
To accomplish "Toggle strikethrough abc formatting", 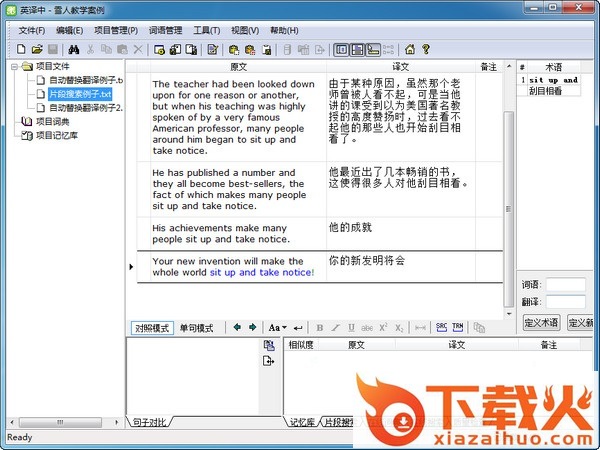I will click(367, 328).
